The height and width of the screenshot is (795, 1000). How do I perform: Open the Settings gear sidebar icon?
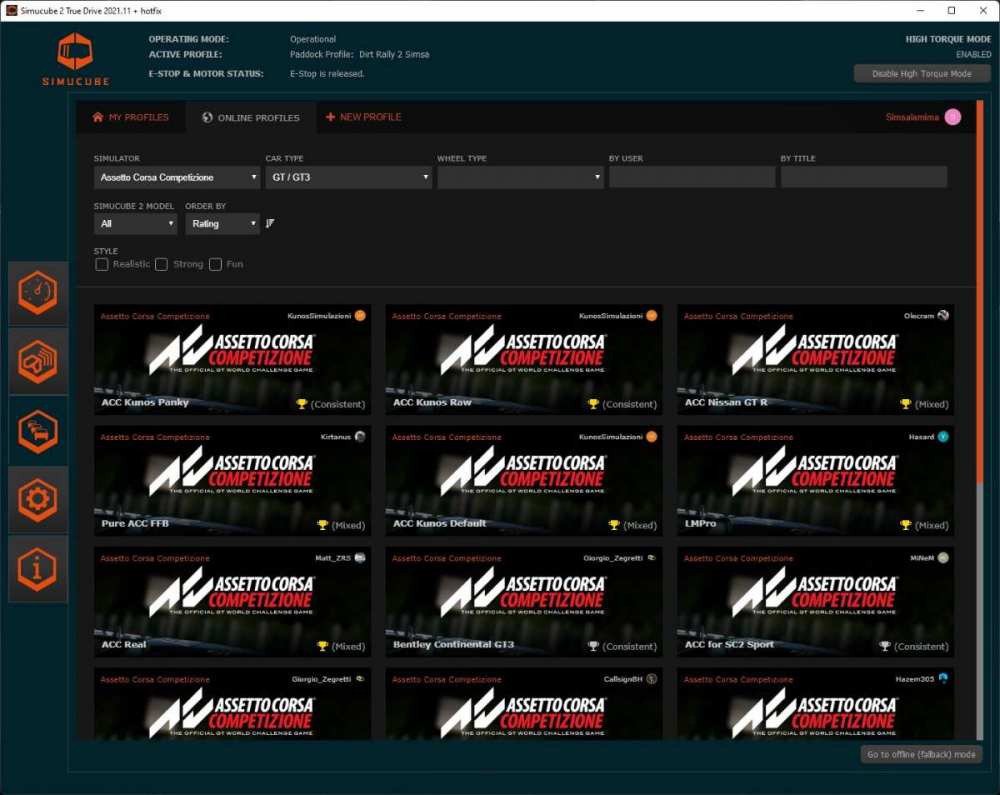(x=38, y=500)
